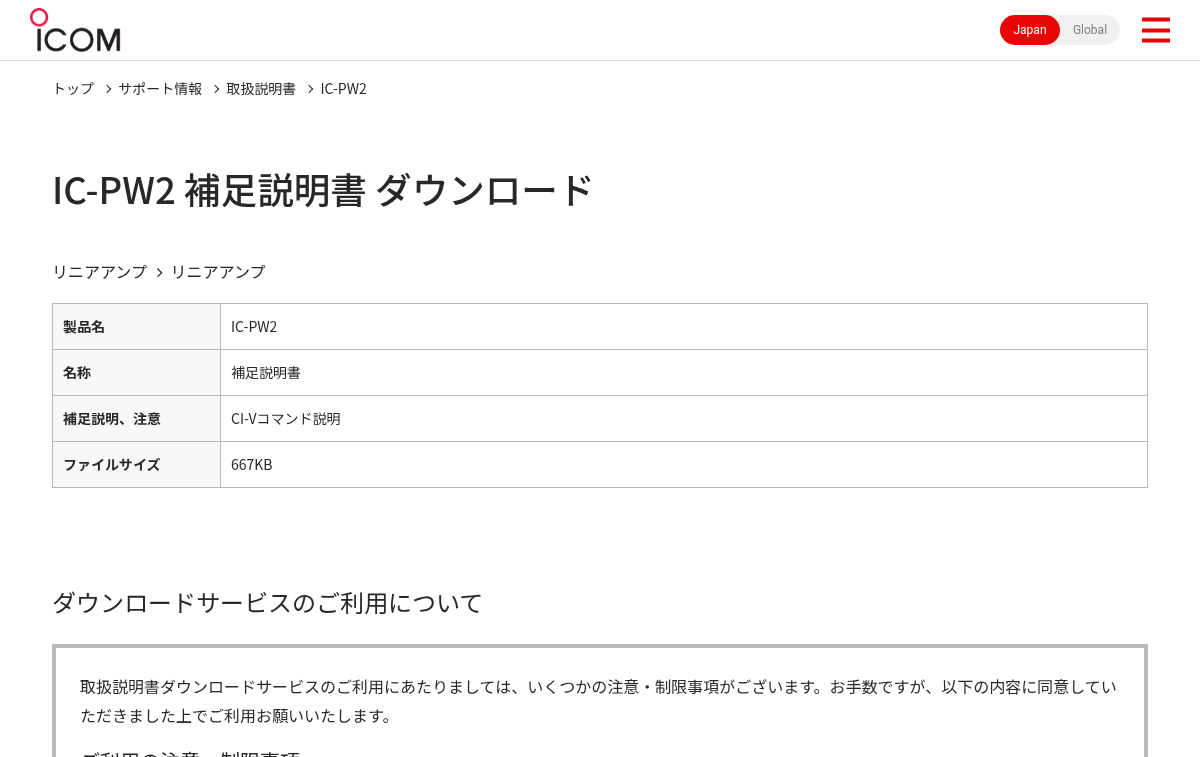Select the 名称 header cell

136,373
